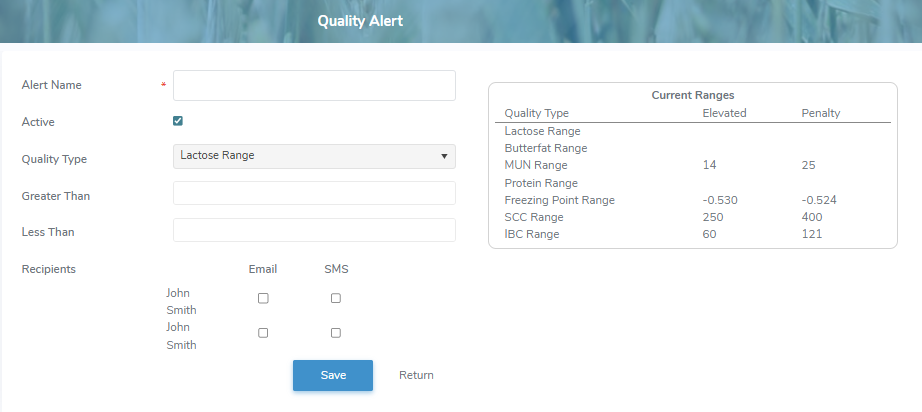
Task: Enable SMS for the first John Smith
Action: click(x=336, y=298)
